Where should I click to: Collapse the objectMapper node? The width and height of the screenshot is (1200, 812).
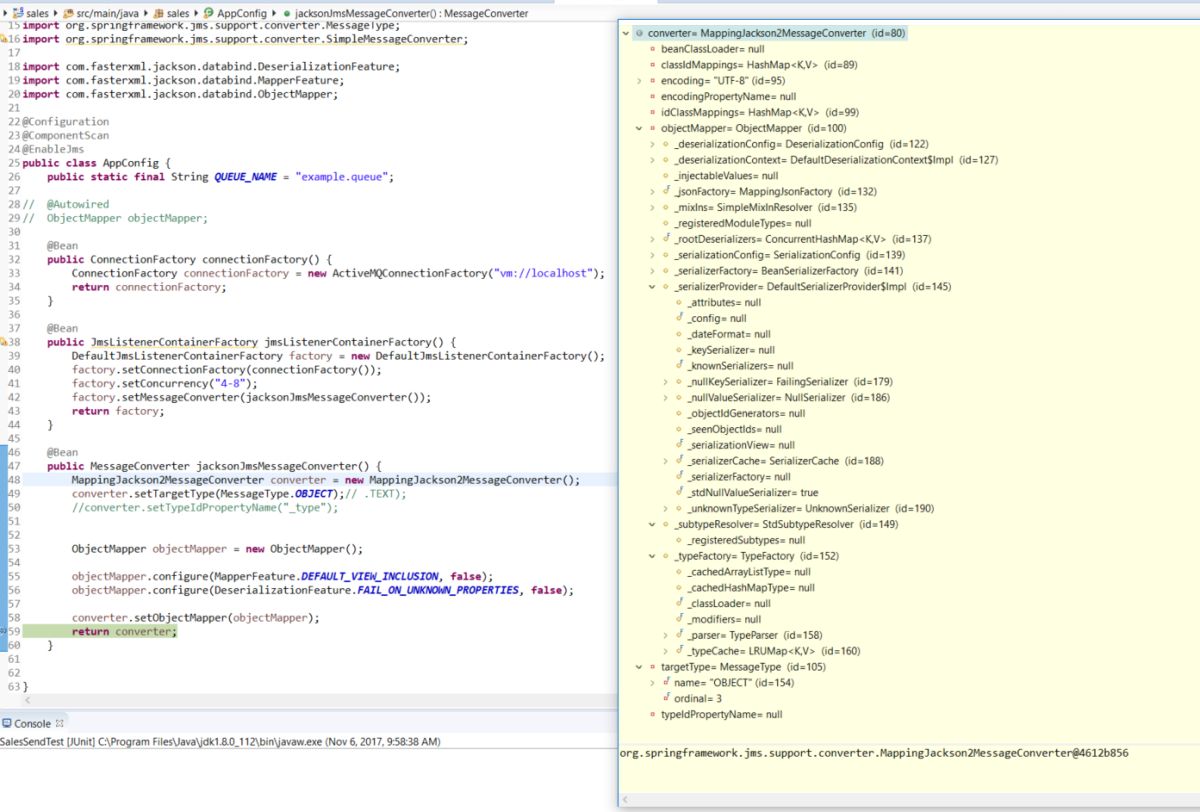click(x=639, y=129)
